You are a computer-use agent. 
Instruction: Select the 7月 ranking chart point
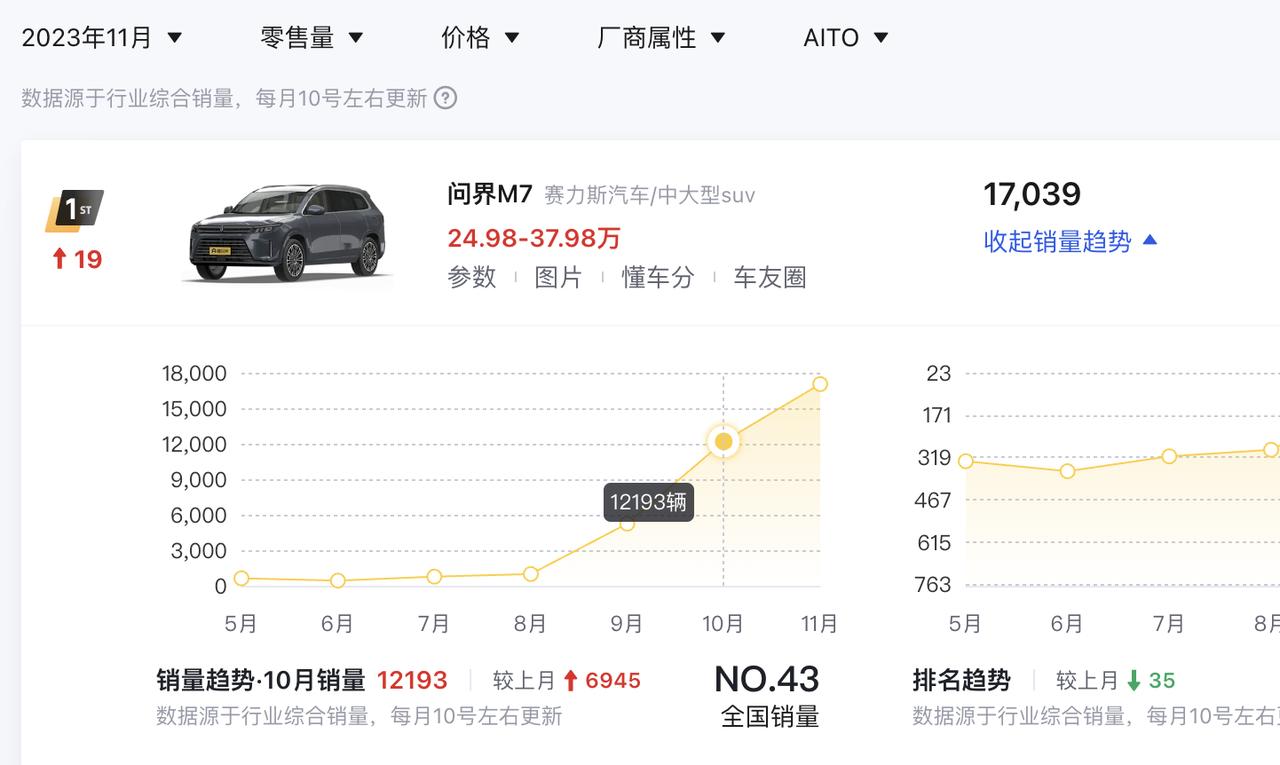click(1169, 456)
